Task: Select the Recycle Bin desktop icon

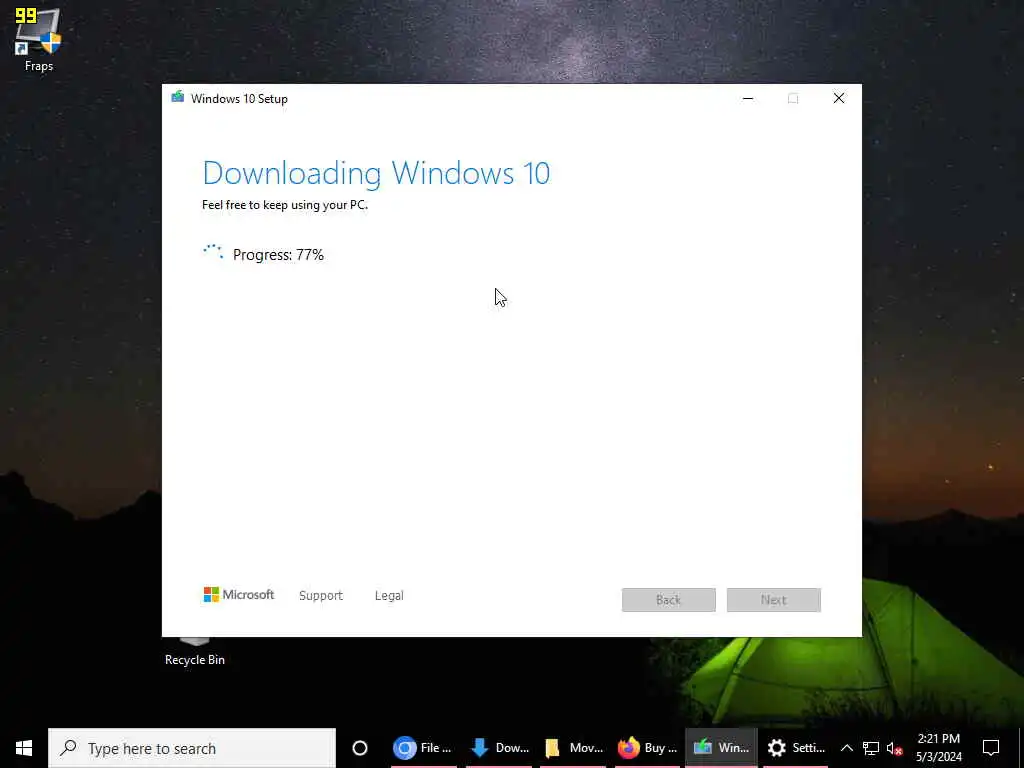Action: (x=195, y=652)
